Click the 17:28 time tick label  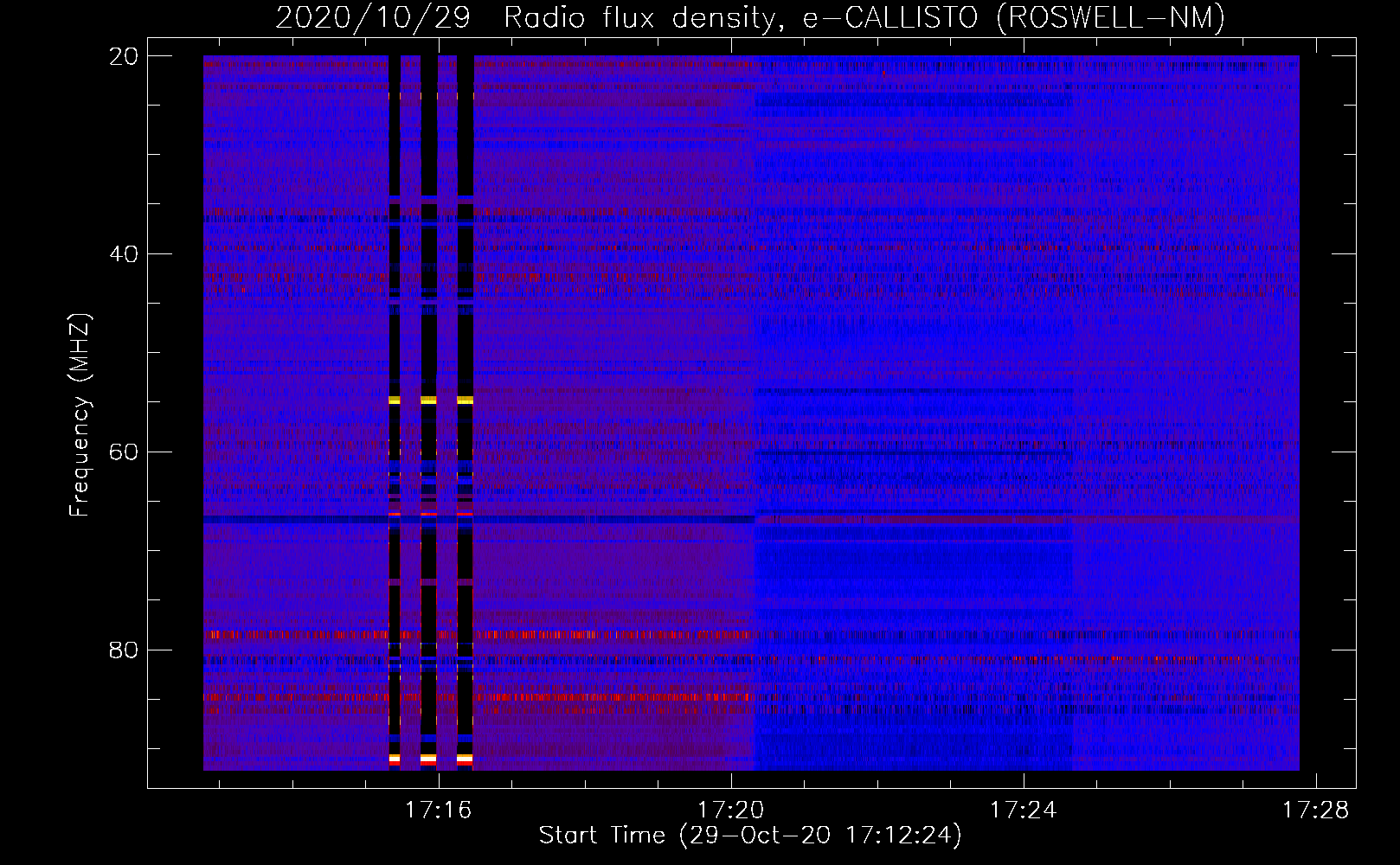pos(1316,811)
